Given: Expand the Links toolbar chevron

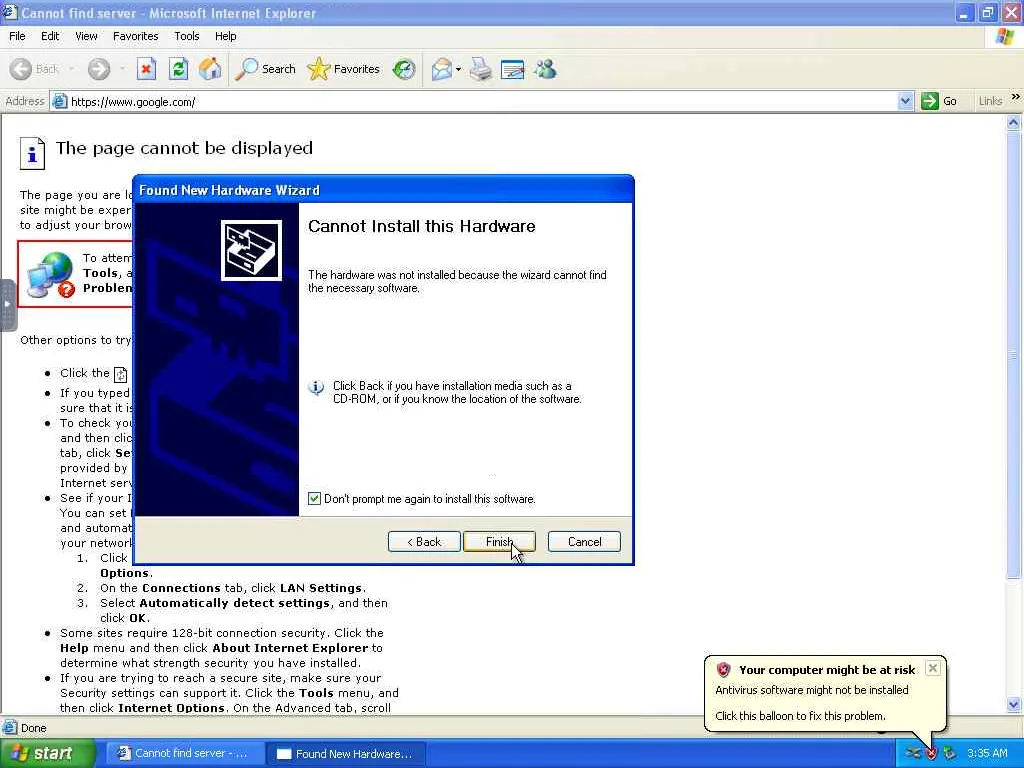Looking at the screenshot, I should point(1015,97).
